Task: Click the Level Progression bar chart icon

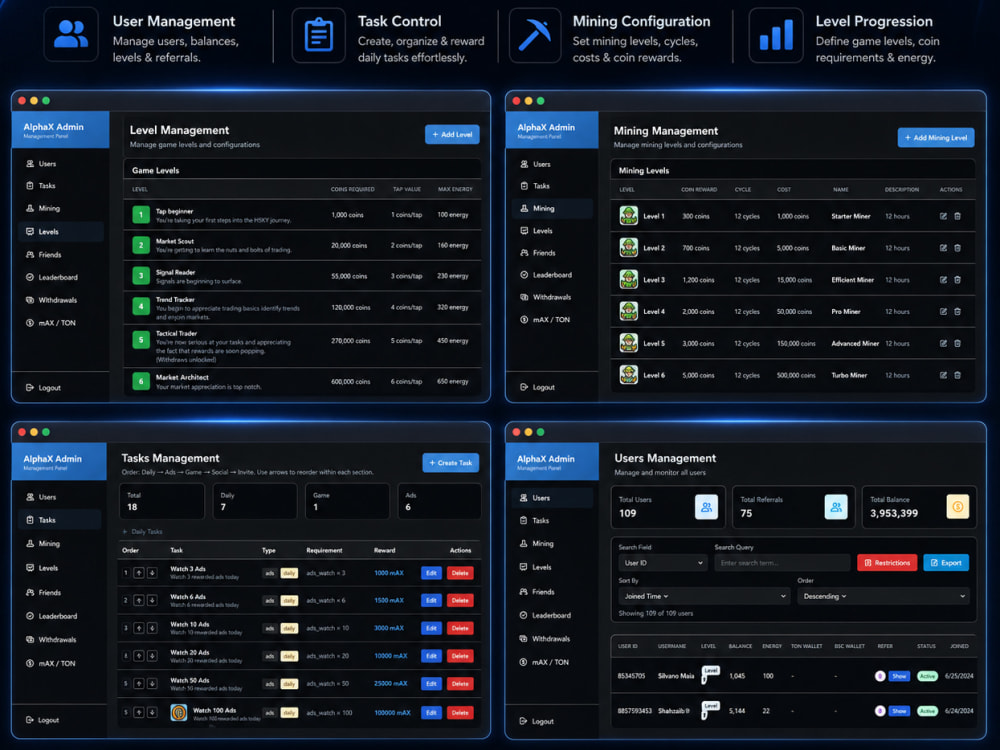Action: click(776, 35)
